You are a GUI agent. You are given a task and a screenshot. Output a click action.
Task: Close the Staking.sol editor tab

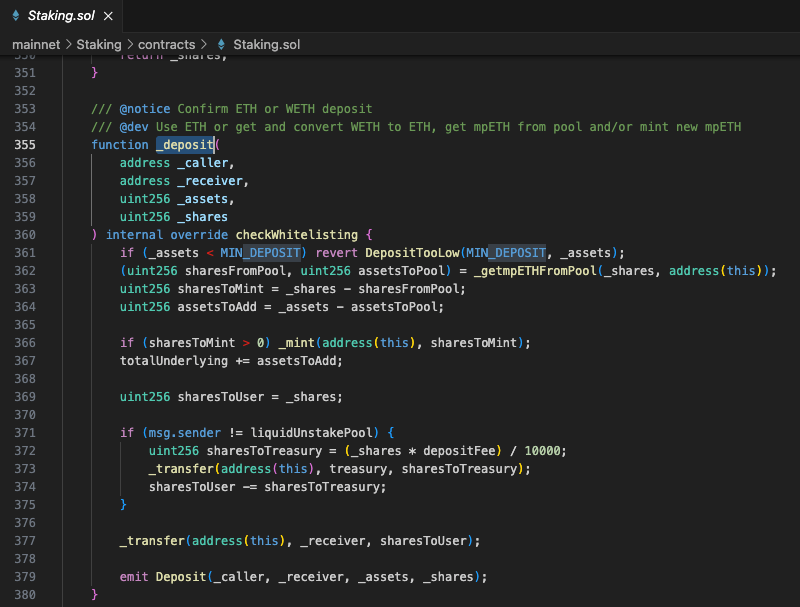pyautogui.click(x=108, y=16)
